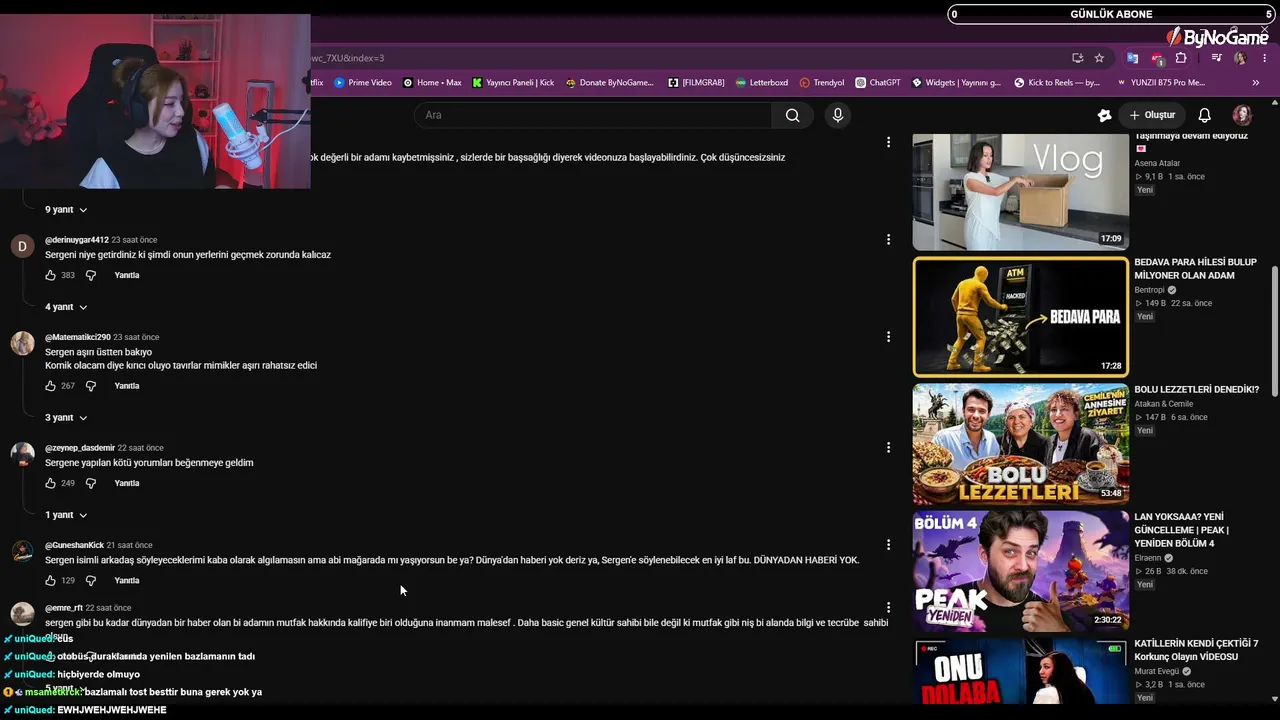Open the Prime Video bookmark
This screenshot has height=720, width=1280.
[x=362, y=83]
